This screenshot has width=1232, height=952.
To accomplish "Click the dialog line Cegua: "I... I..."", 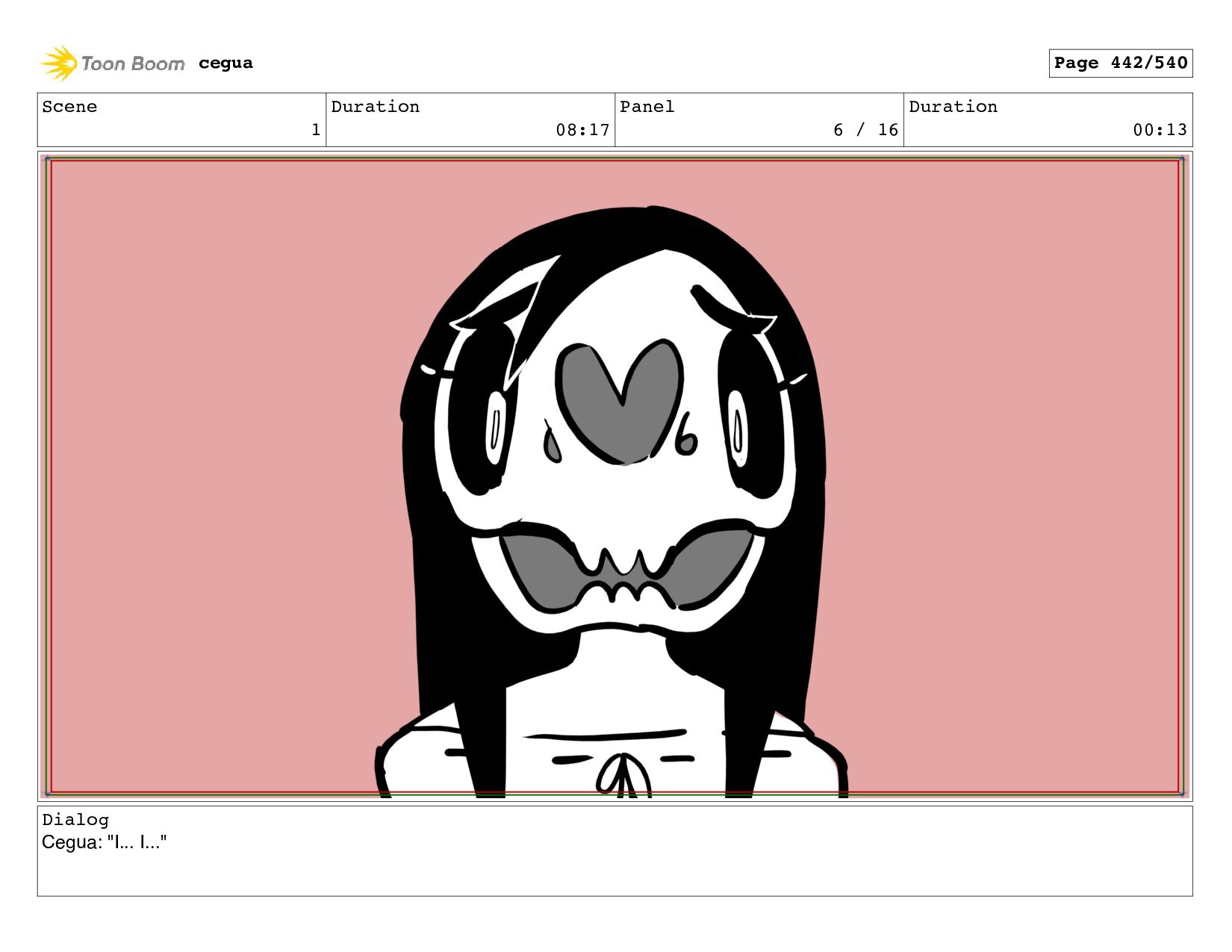I will (105, 842).
